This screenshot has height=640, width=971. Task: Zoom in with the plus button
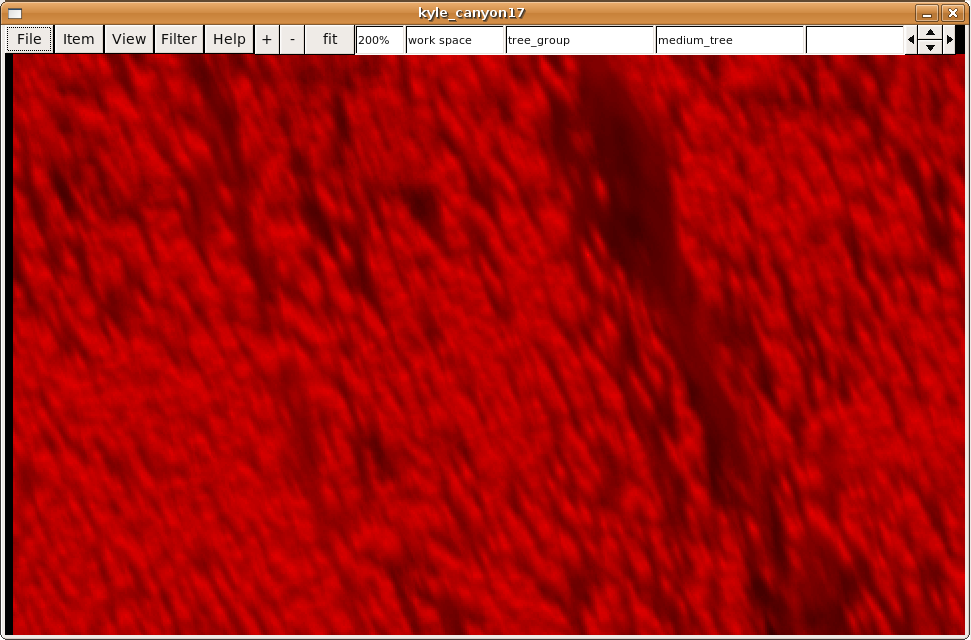(x=267, y=39)
